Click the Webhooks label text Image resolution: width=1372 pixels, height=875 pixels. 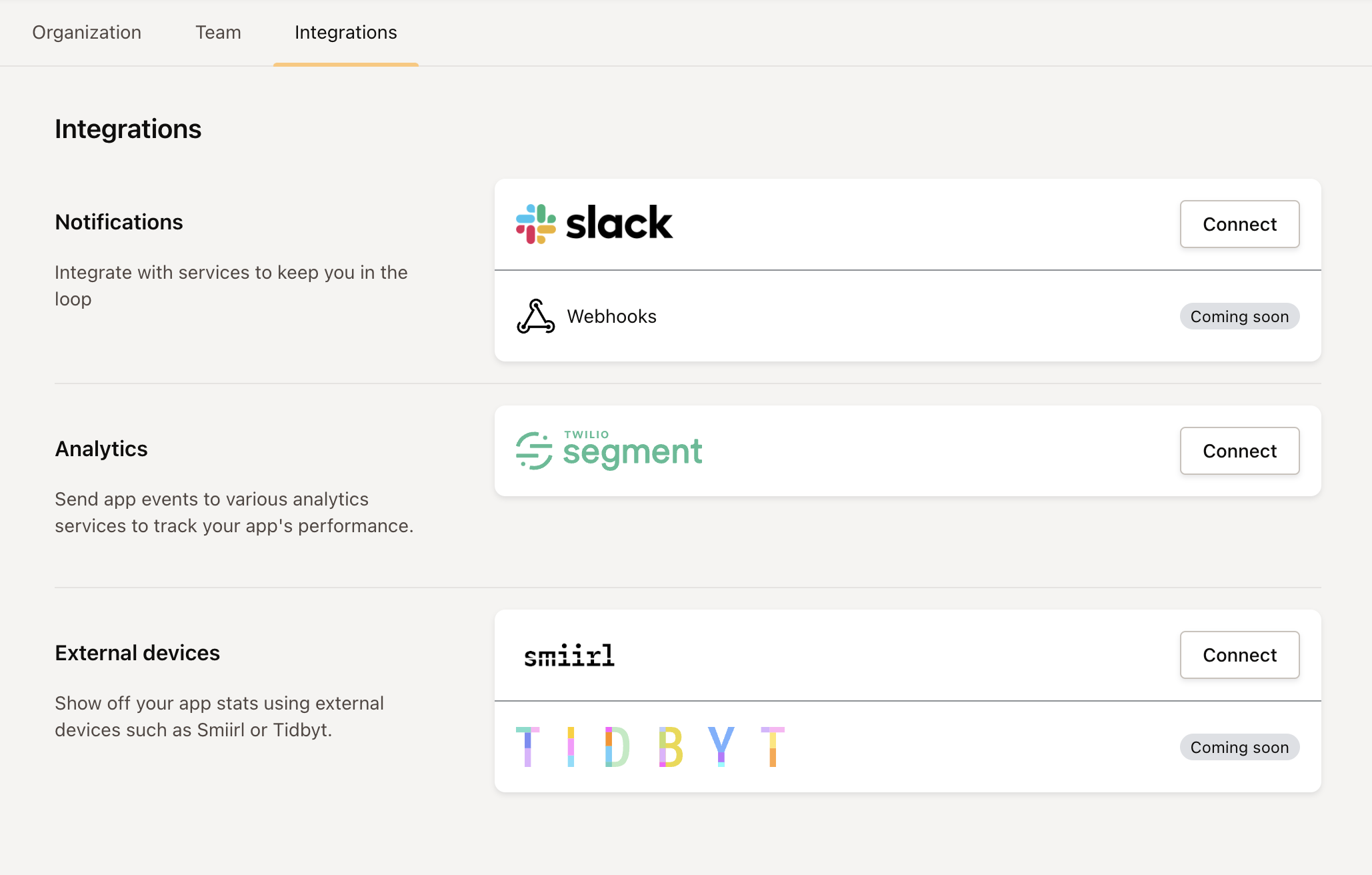[x=611, y=317]
